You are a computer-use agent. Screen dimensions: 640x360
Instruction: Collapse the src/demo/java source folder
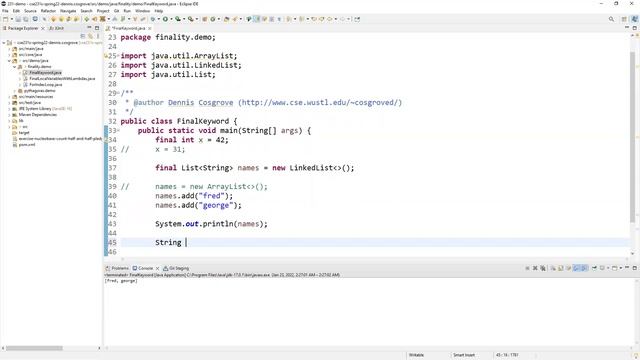9,60
